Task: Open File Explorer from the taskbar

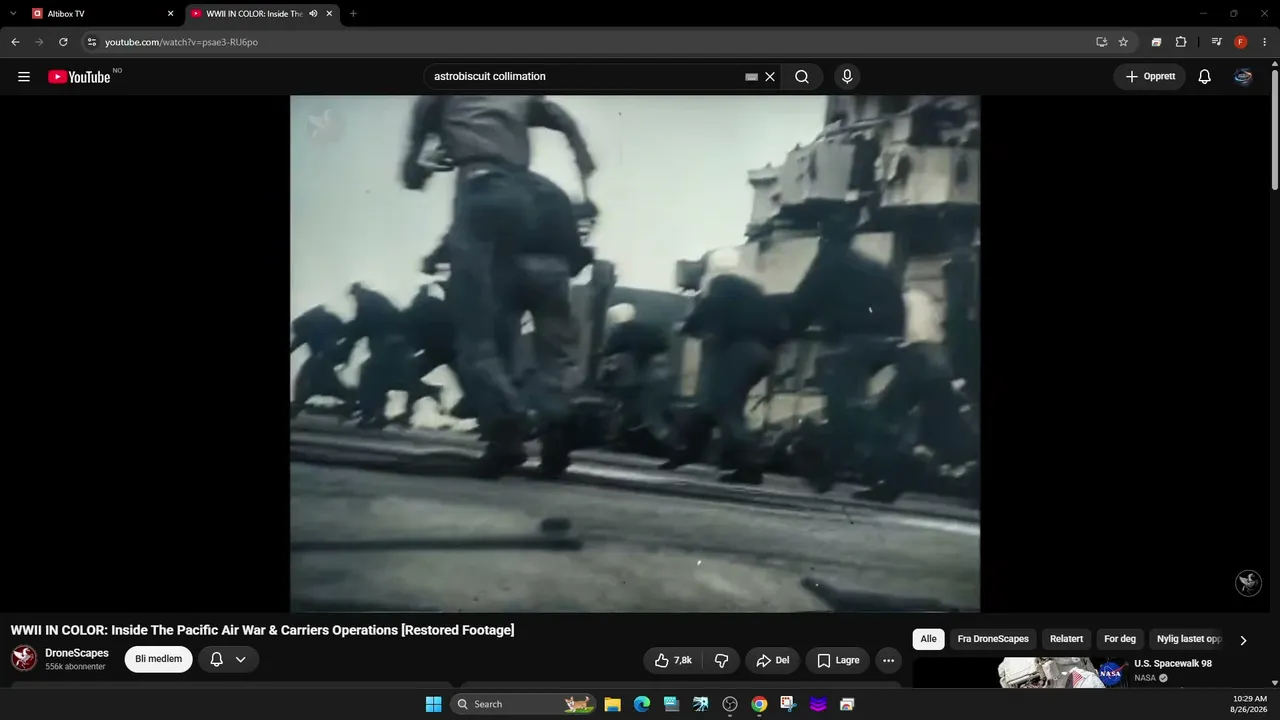Action: pyautogui.click(x=613, y=704)
